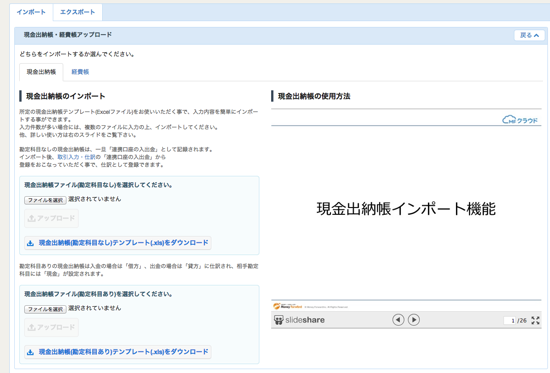Image resolution: width=550 pixels, height=373 pixels.
Task: Choose file for 勘定科目なし cash book
Action: click(x=45, y=200)
